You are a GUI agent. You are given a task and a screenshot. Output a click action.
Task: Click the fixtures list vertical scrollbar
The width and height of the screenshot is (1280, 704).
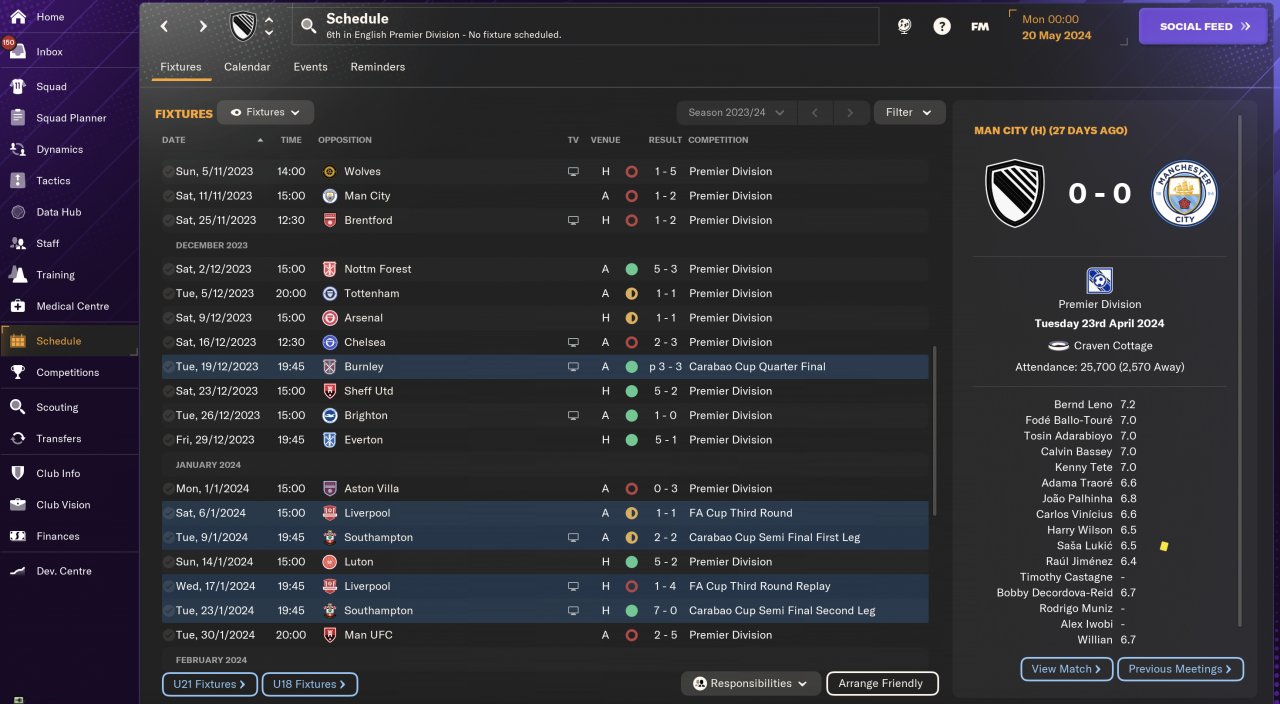[935, 430]
